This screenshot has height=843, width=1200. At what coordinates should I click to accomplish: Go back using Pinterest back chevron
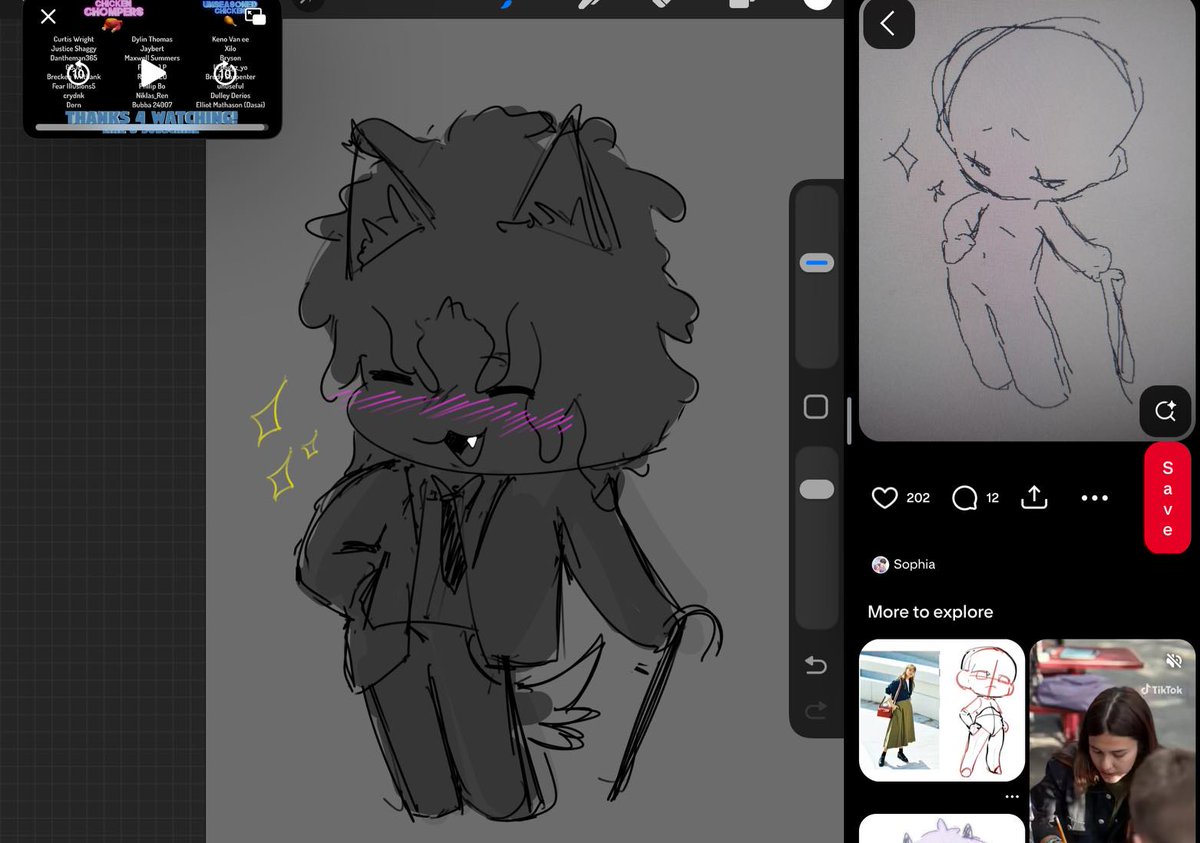coord(888,23)
